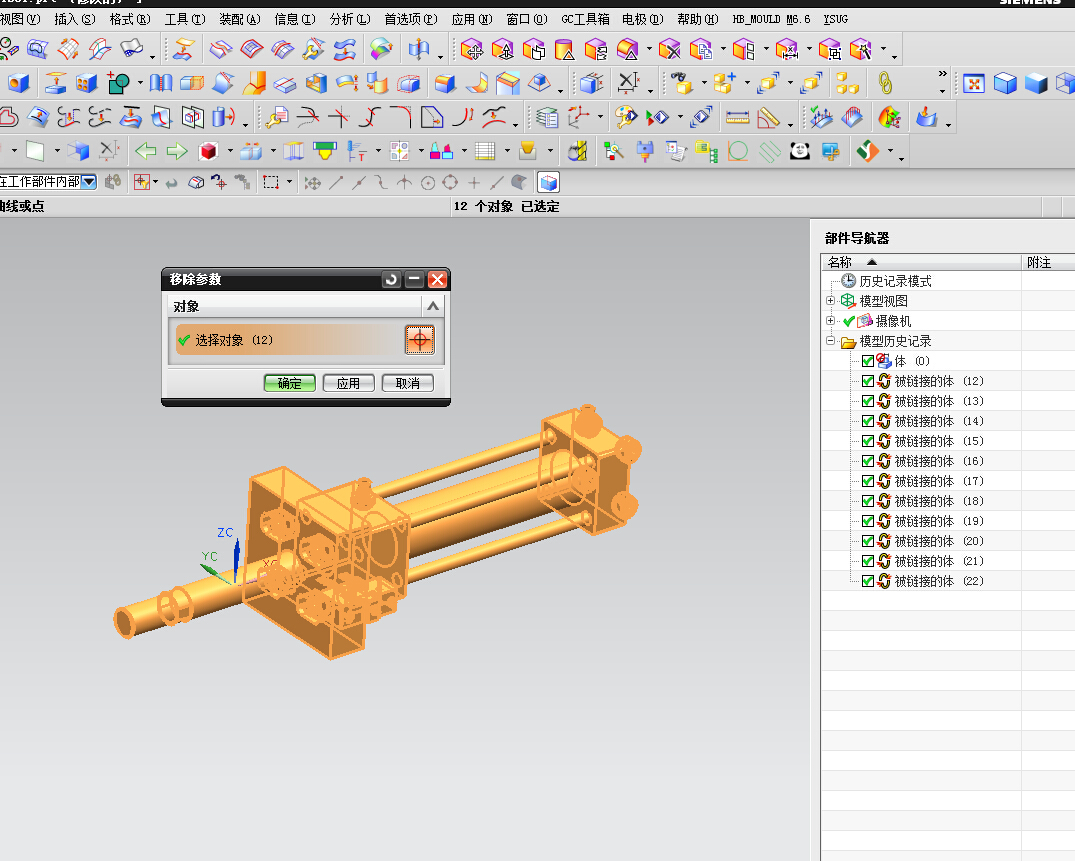Click the panda face toolbar icon
Viewport: 1075px width, 861px height.
[799, 151]
